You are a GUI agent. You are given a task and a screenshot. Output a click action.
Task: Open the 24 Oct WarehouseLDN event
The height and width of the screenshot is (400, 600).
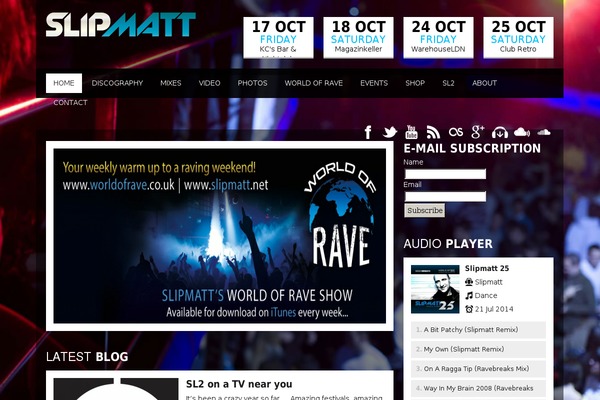click(x=438, y=38)
